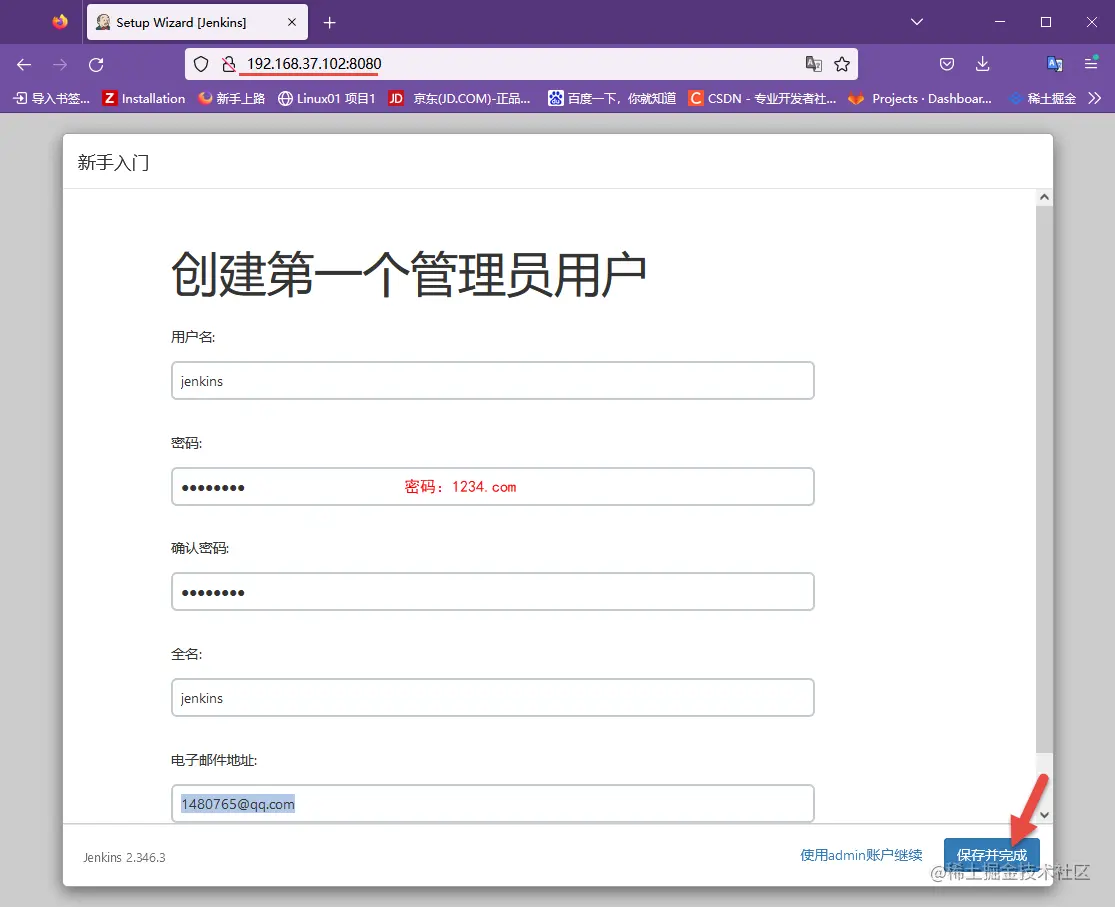Click the 创建第一个管理员用户 heading

(x=409, y=275)
